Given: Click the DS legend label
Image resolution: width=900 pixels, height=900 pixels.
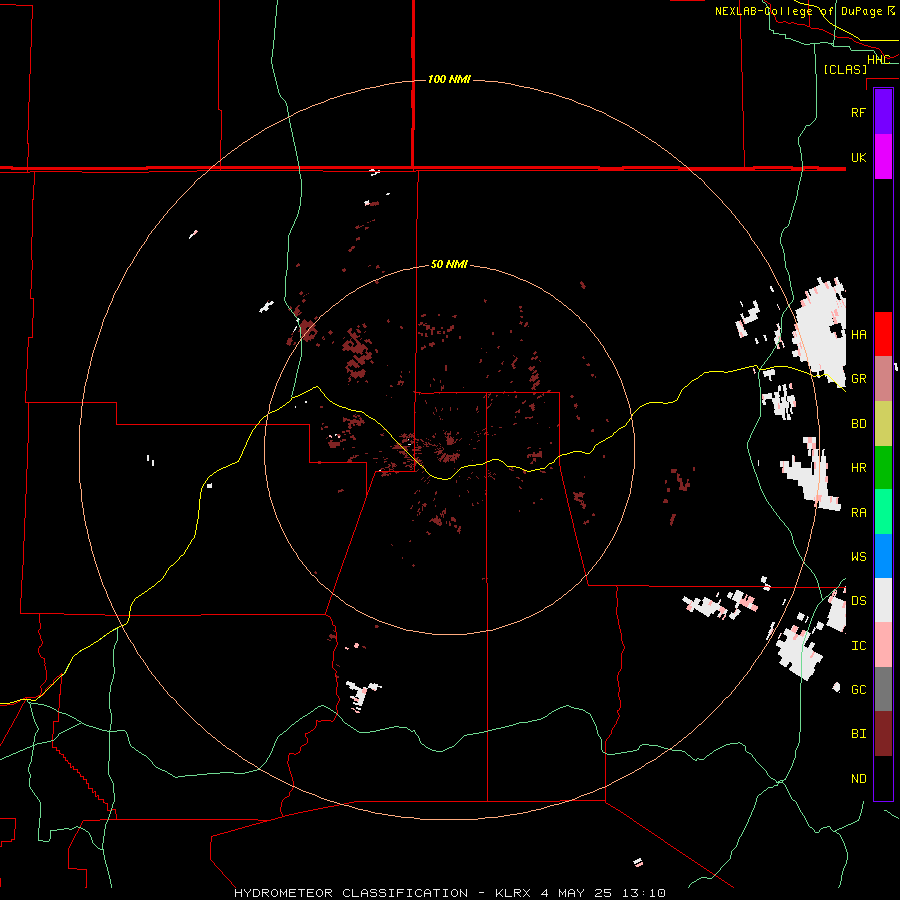Looking at the screenshot, I should [858, 601].
